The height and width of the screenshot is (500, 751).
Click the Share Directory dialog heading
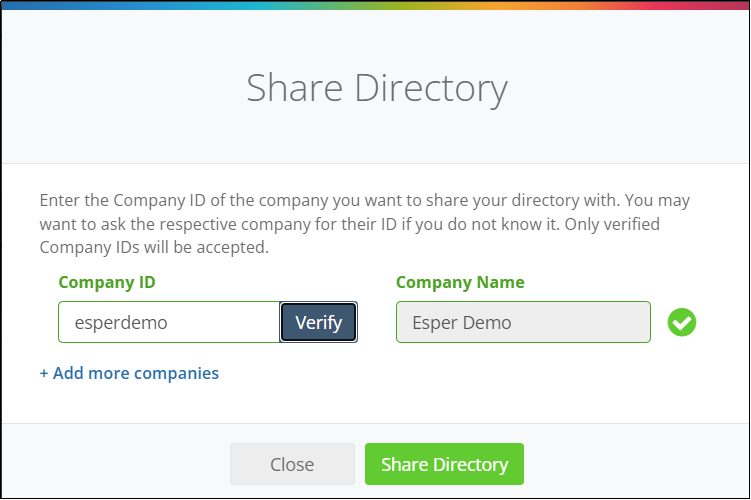pos(377,89)
